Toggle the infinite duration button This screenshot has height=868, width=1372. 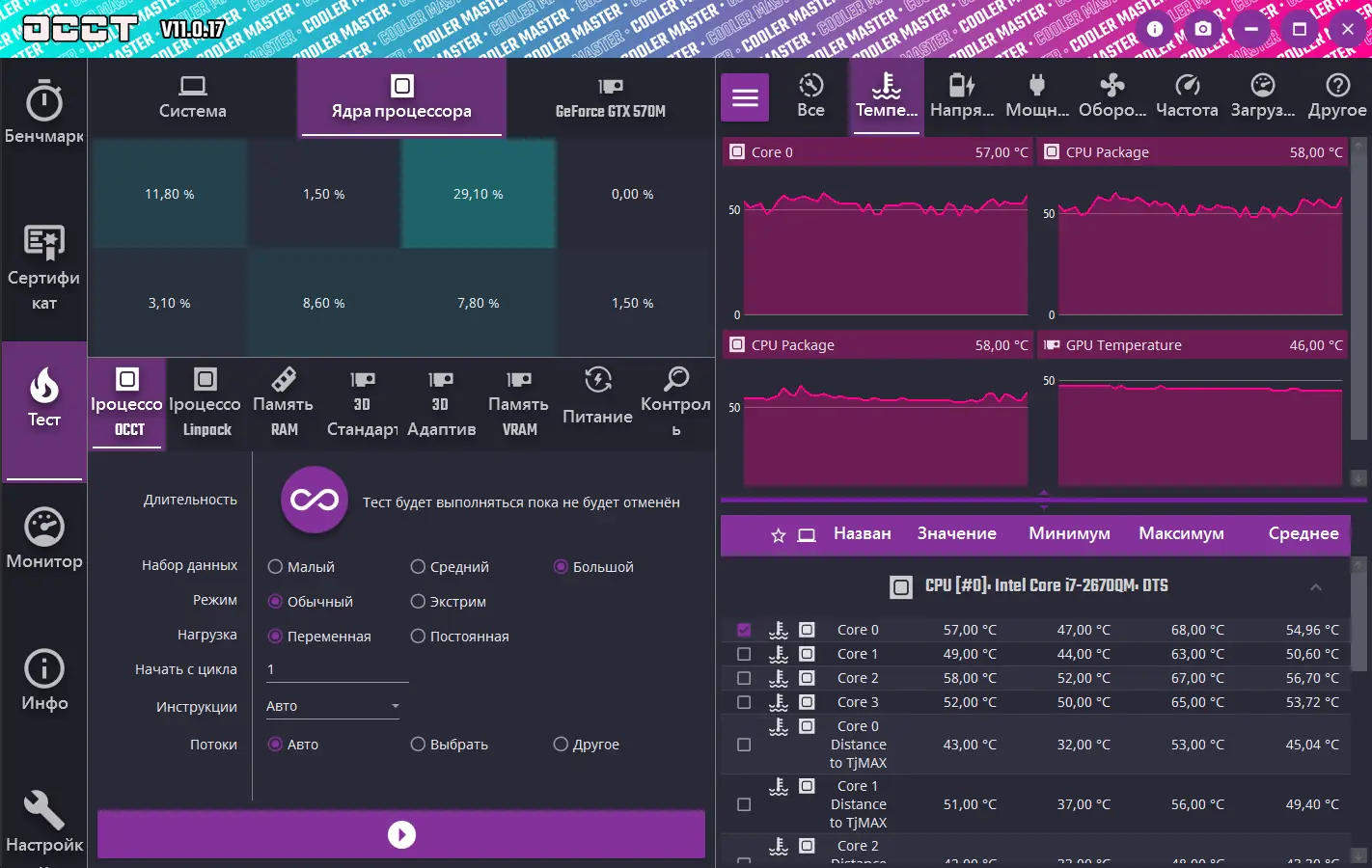click(x=315, y=500)
